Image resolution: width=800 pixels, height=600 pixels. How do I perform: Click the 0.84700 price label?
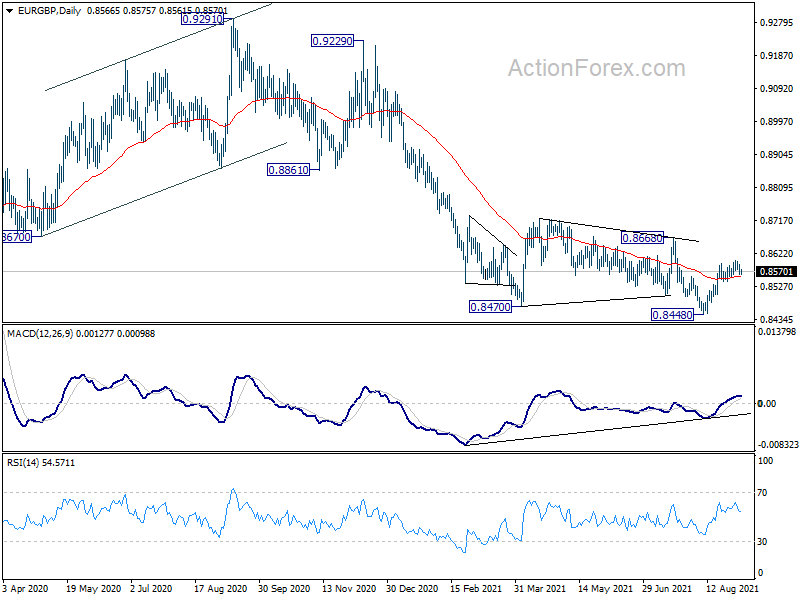[490, 307]
